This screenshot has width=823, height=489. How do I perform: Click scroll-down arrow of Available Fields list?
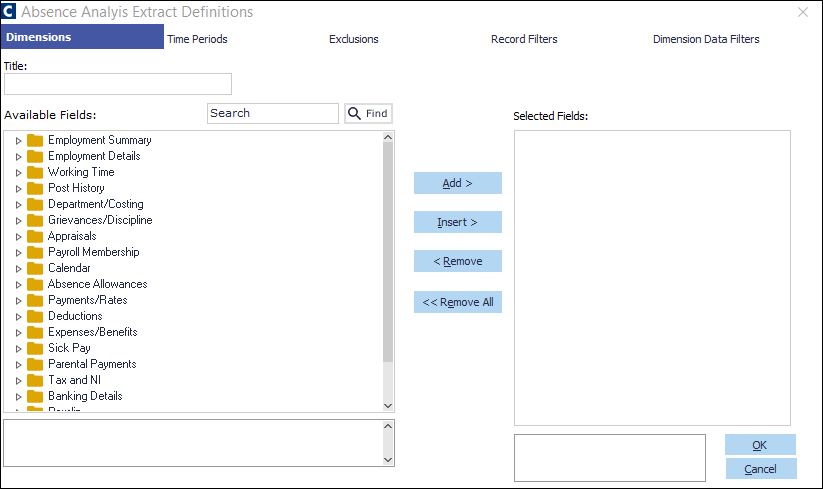(x=388, y=406)
